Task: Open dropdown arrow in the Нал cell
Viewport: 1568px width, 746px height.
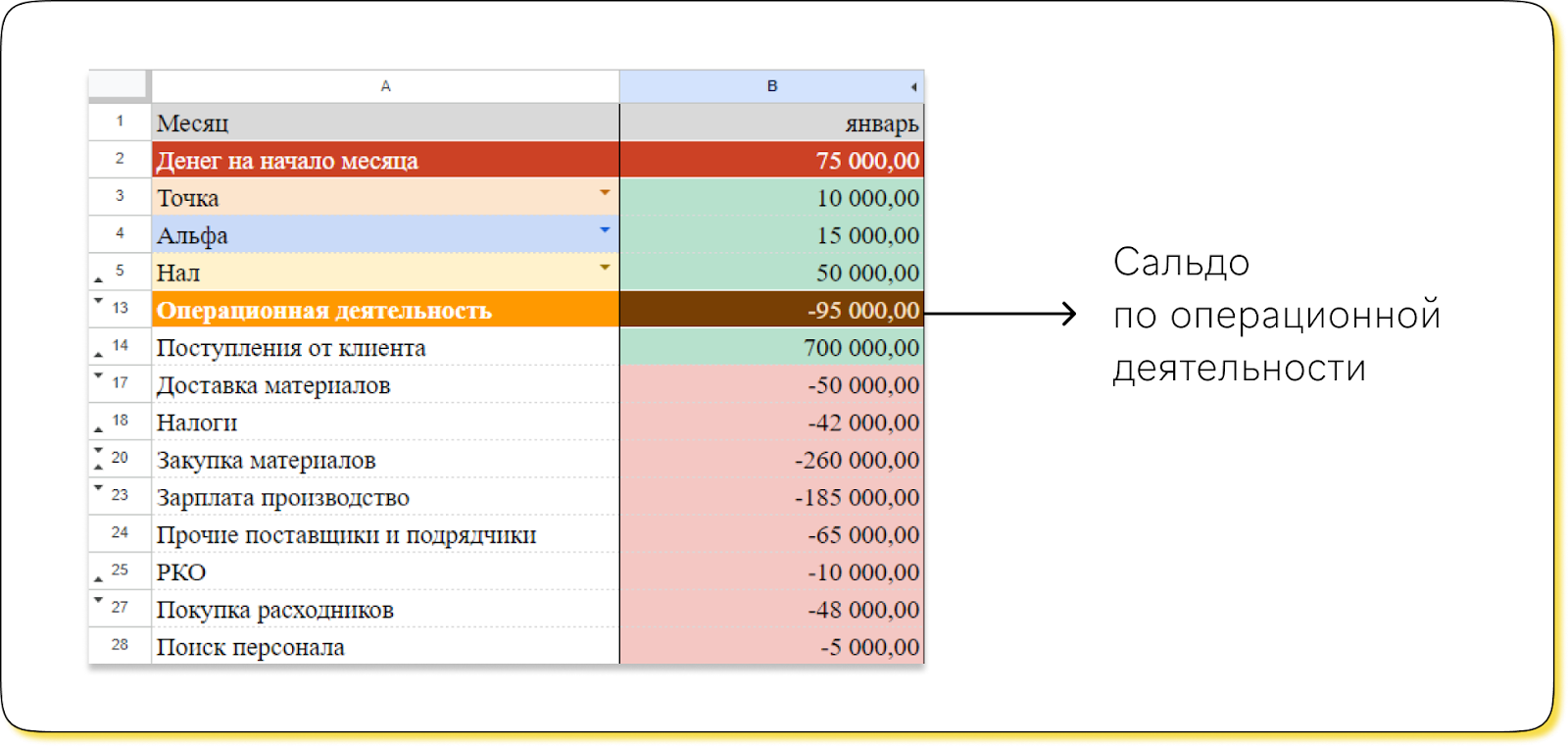Action: click(605, 267)
